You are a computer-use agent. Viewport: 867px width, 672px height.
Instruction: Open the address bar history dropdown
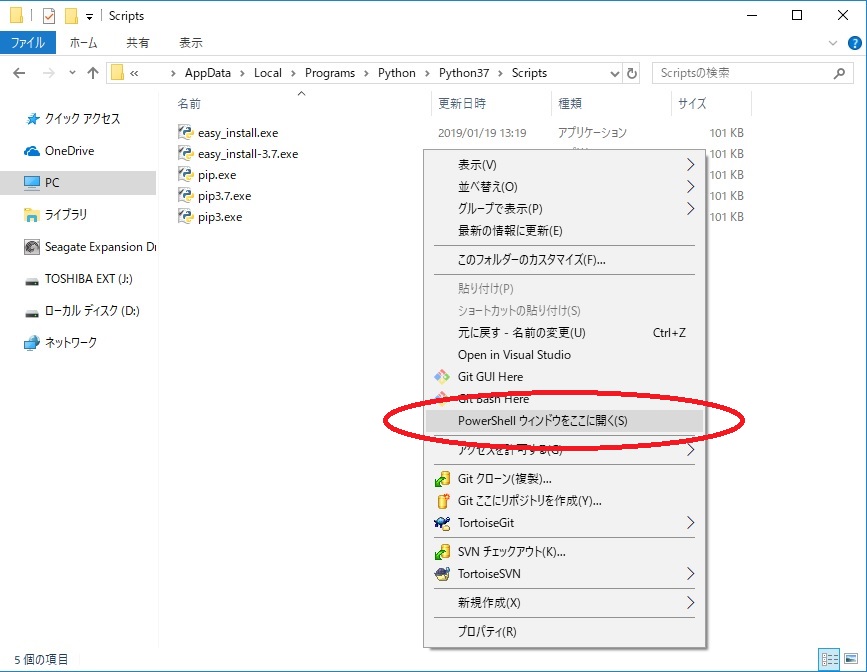tap(614, 74)
